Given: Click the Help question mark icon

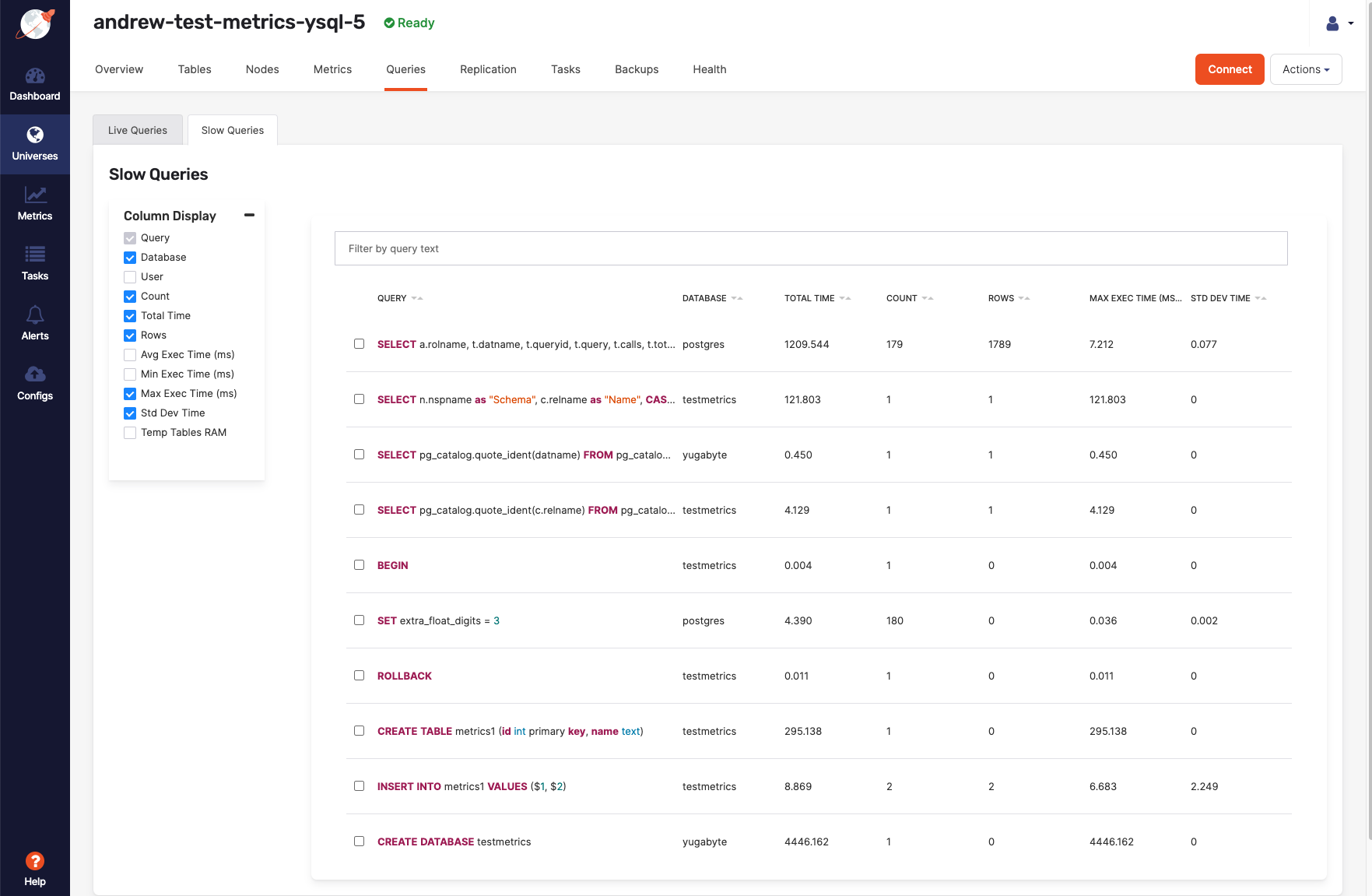Looking at the screenshot, I should click(35, 861).
